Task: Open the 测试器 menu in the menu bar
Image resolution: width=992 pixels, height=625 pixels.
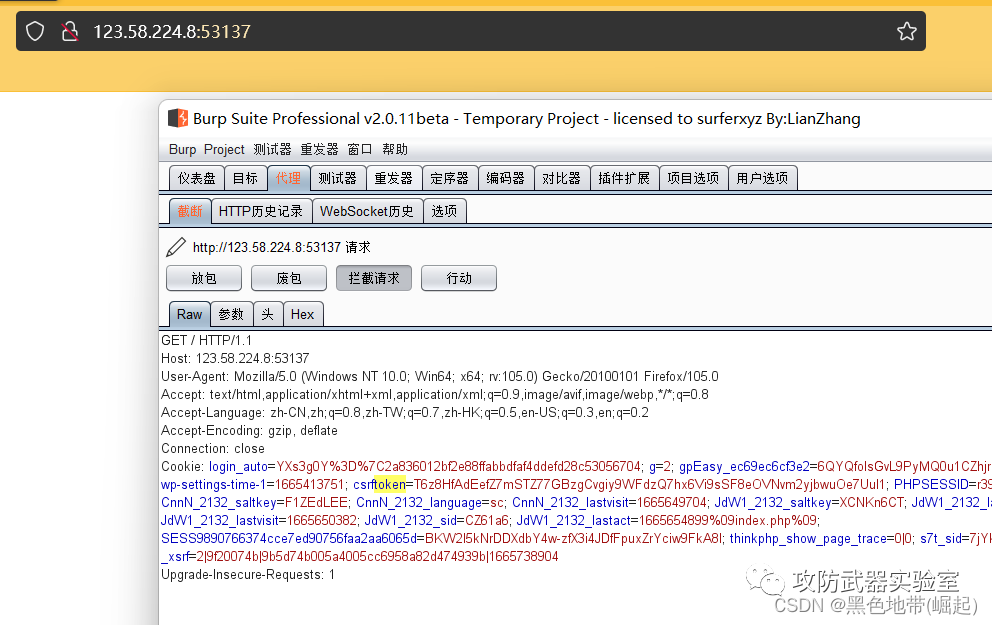Action: pos(272,149)
